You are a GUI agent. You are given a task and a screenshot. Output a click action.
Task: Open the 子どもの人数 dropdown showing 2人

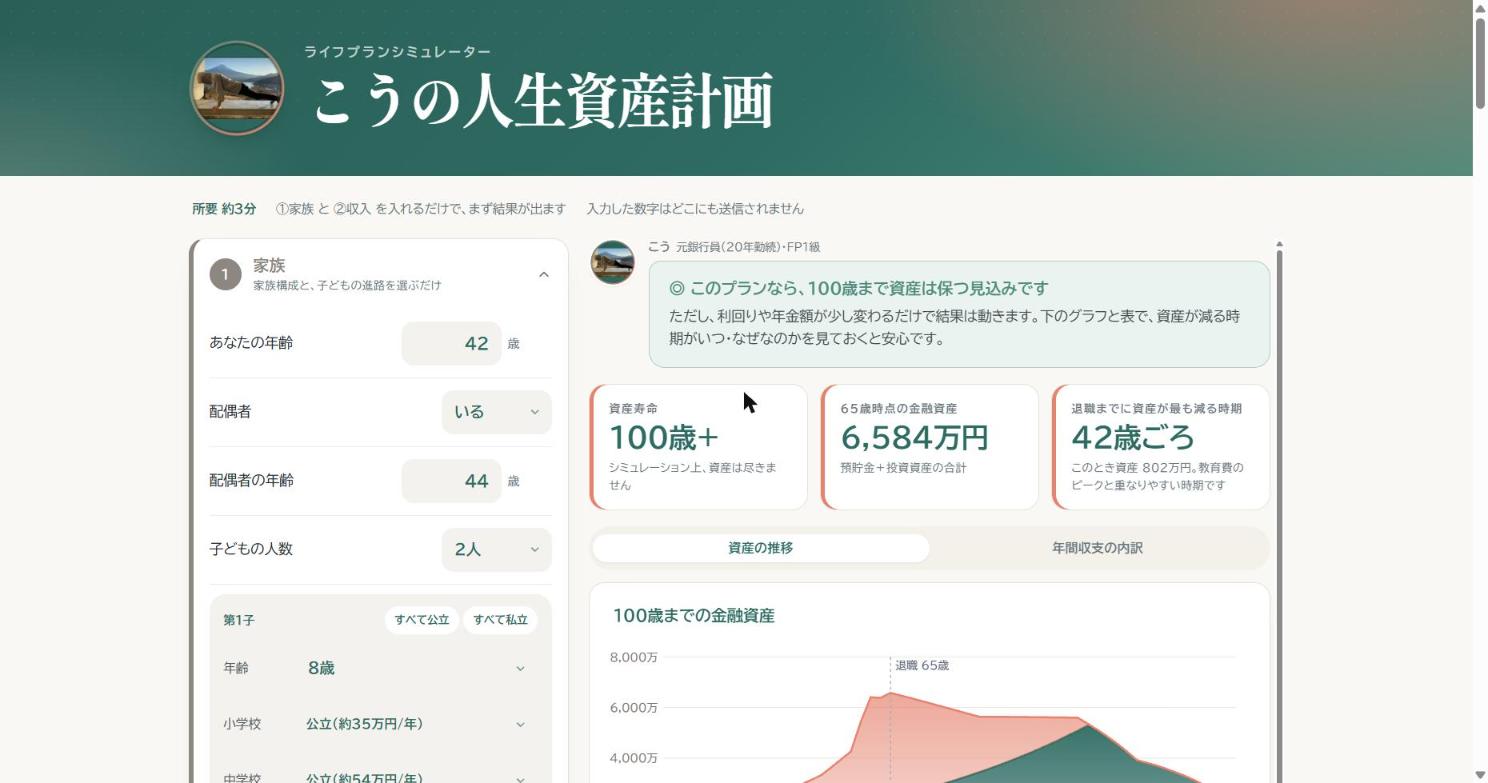point(496,549)
